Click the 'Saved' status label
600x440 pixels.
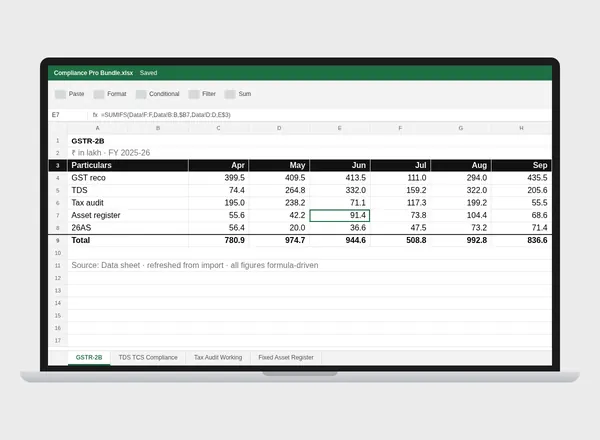(148, 73)
